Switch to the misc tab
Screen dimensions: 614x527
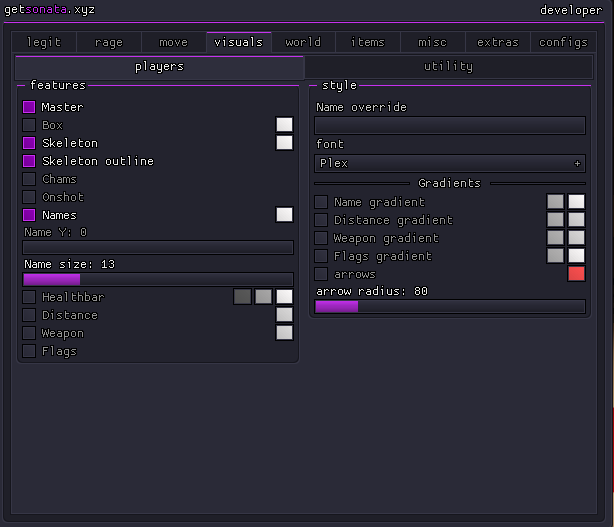432,42
